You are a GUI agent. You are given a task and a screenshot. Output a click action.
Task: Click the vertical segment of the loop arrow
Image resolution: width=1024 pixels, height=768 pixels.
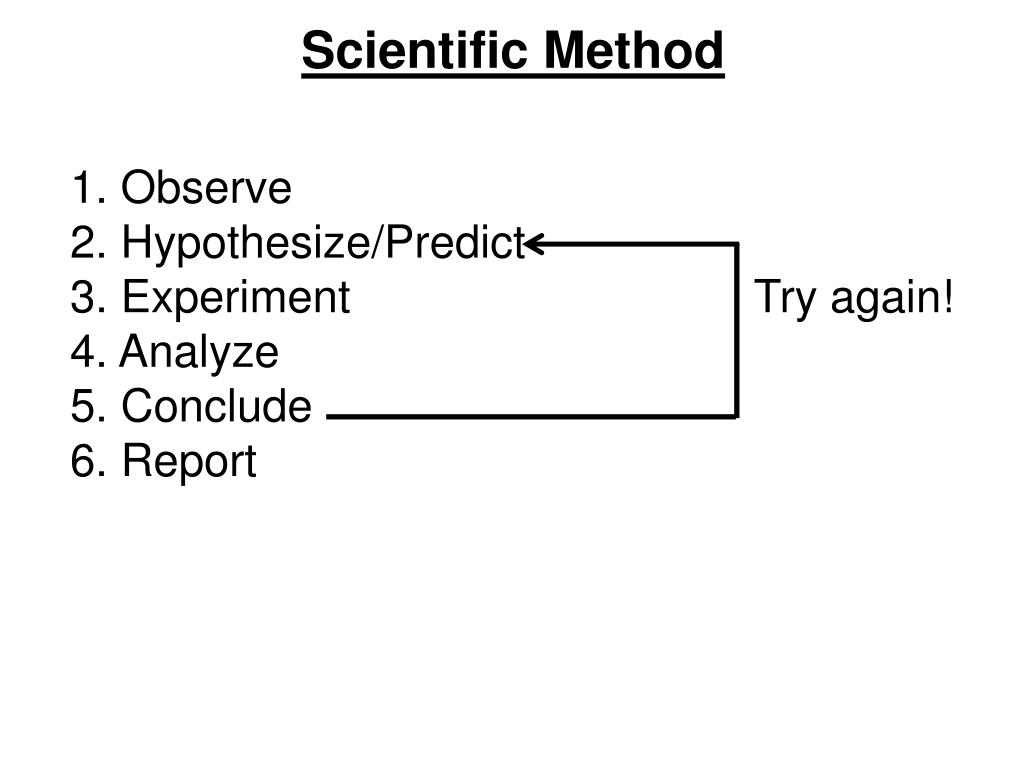pos(737,330)
